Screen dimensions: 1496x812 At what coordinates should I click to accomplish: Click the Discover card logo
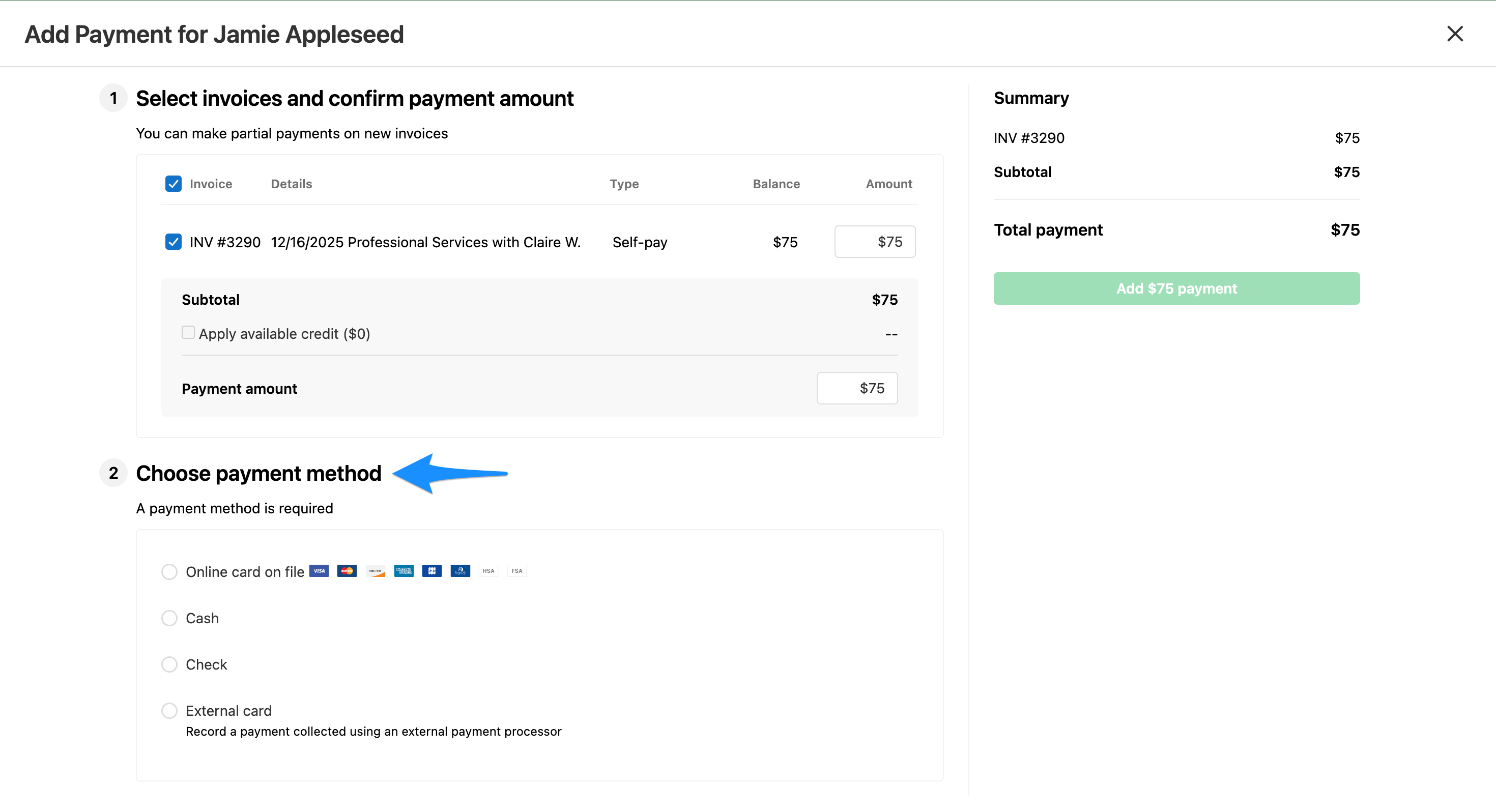click(375, 570)
